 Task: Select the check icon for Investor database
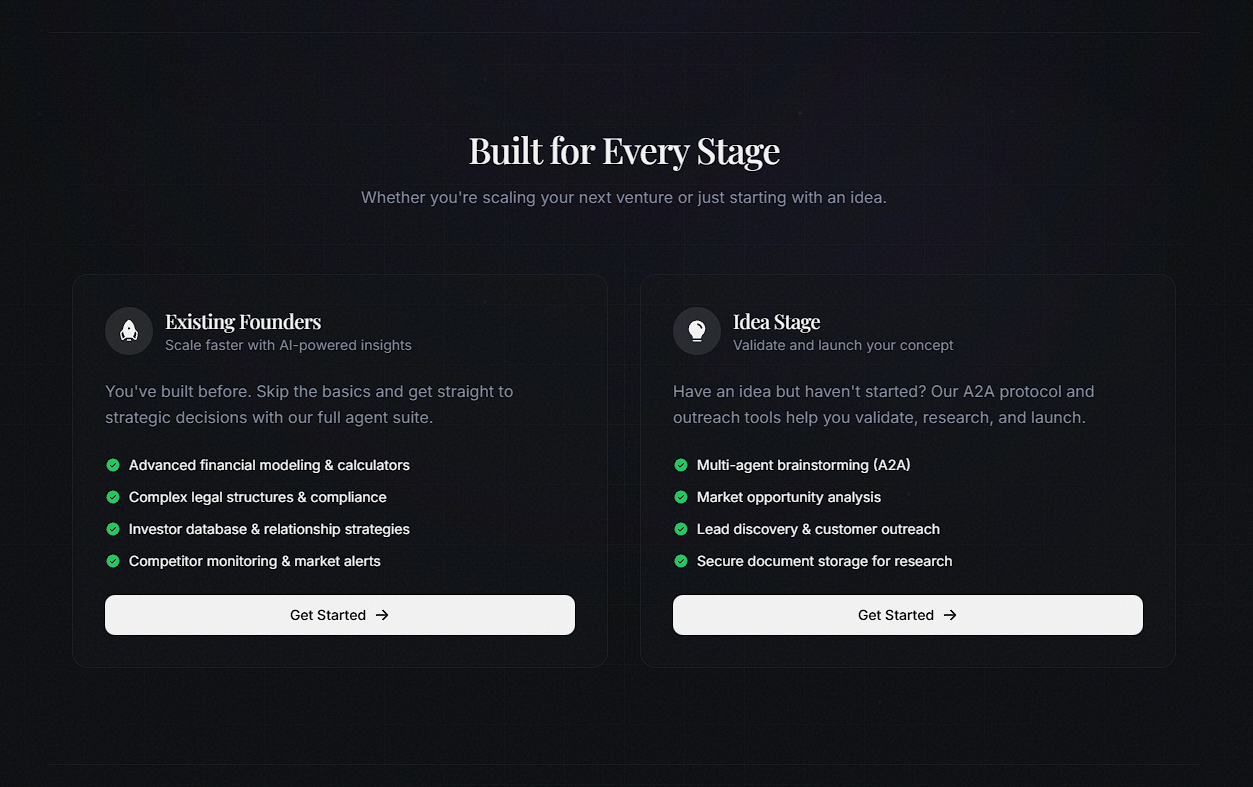pos(113,529)
